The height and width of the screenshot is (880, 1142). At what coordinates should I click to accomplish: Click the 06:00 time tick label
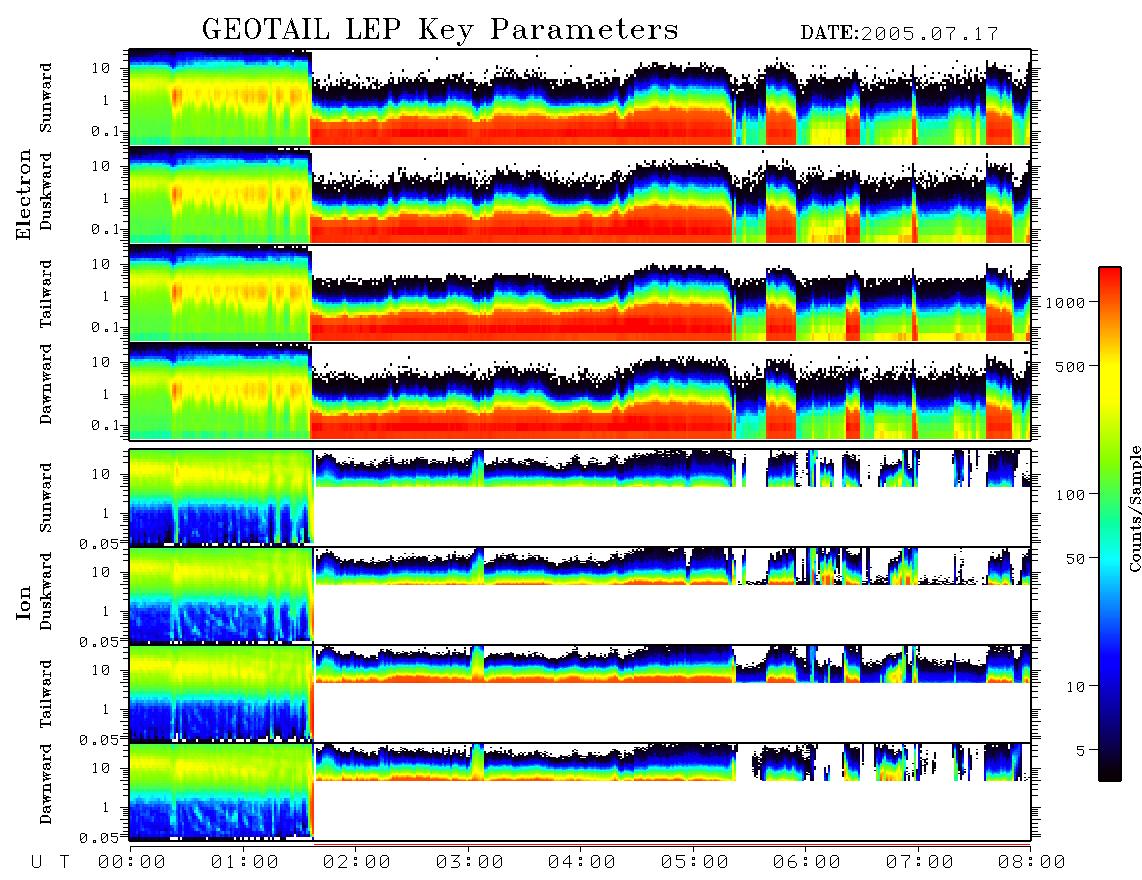pyautogui.click(x=807, y=862)
